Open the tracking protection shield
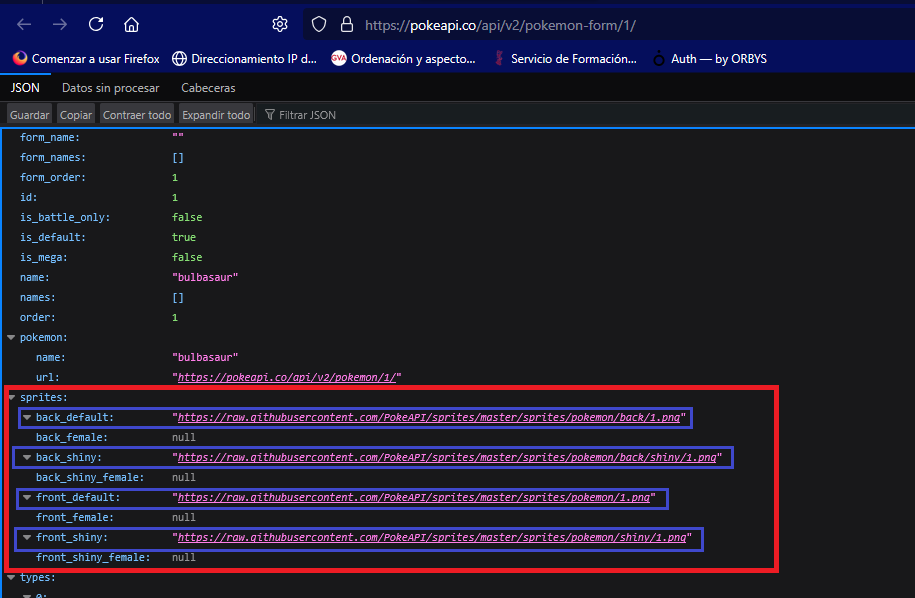The image size is (915, 598). [319, 25]
